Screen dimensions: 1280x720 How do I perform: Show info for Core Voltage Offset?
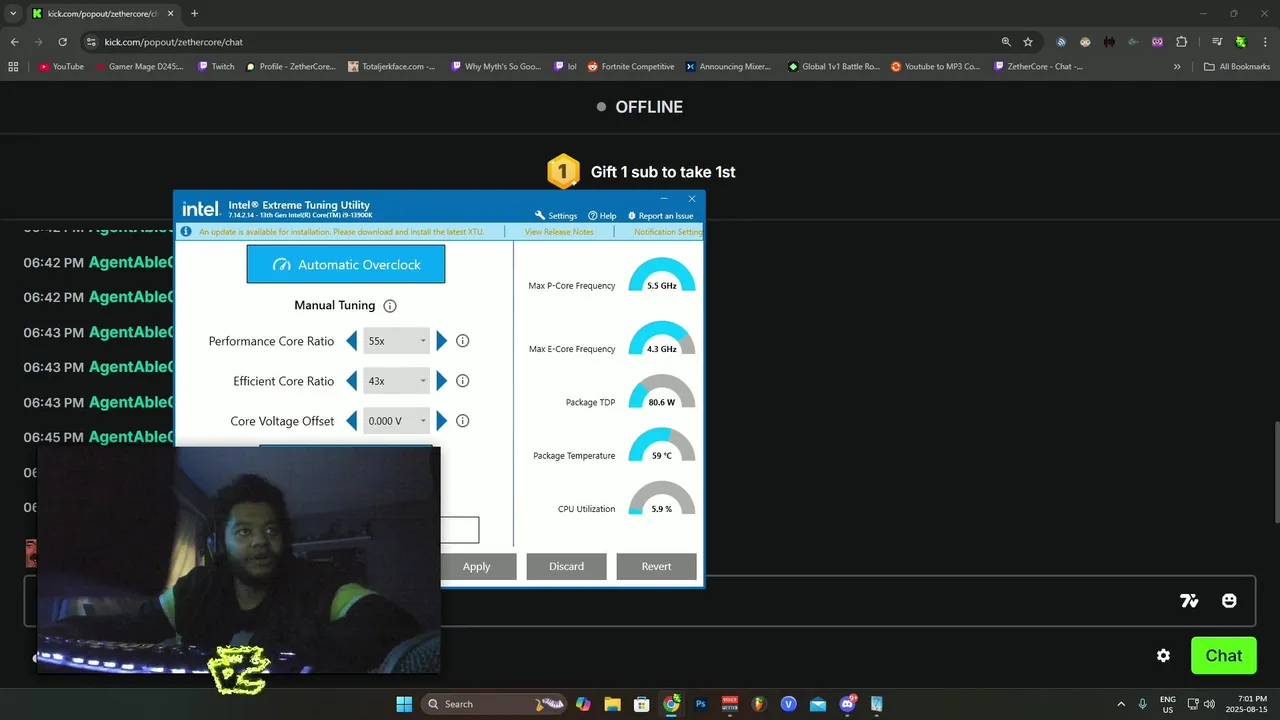pyautogui.click(x=462, y=421)
